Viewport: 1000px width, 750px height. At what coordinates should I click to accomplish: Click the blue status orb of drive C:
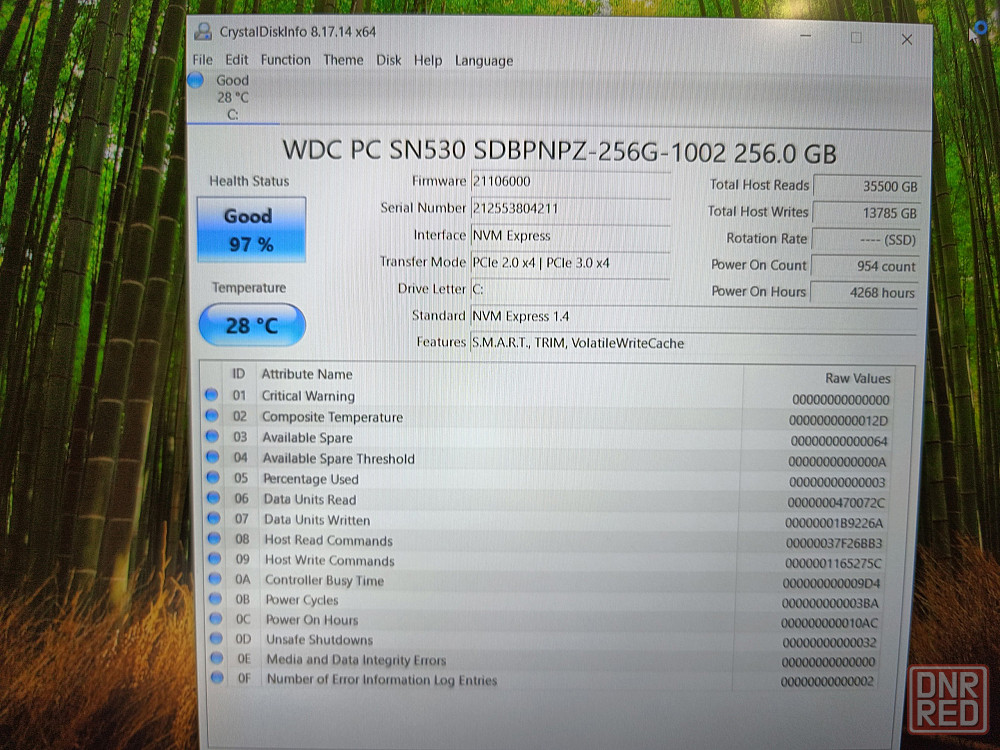pos(196,80)
